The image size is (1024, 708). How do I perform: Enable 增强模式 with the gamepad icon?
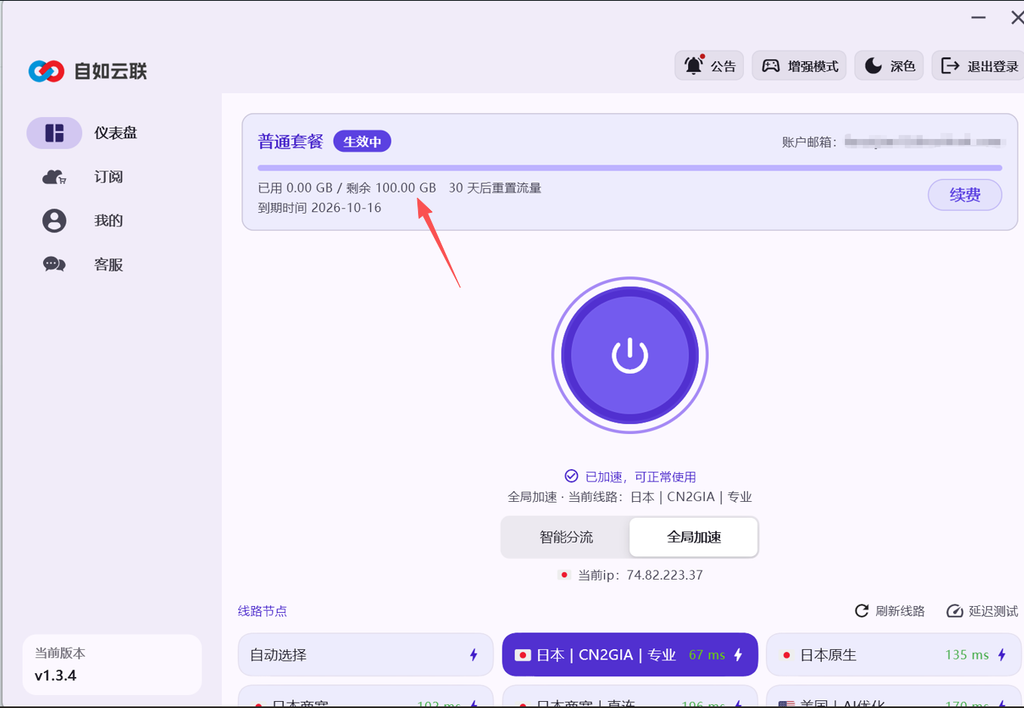[771, 66]
